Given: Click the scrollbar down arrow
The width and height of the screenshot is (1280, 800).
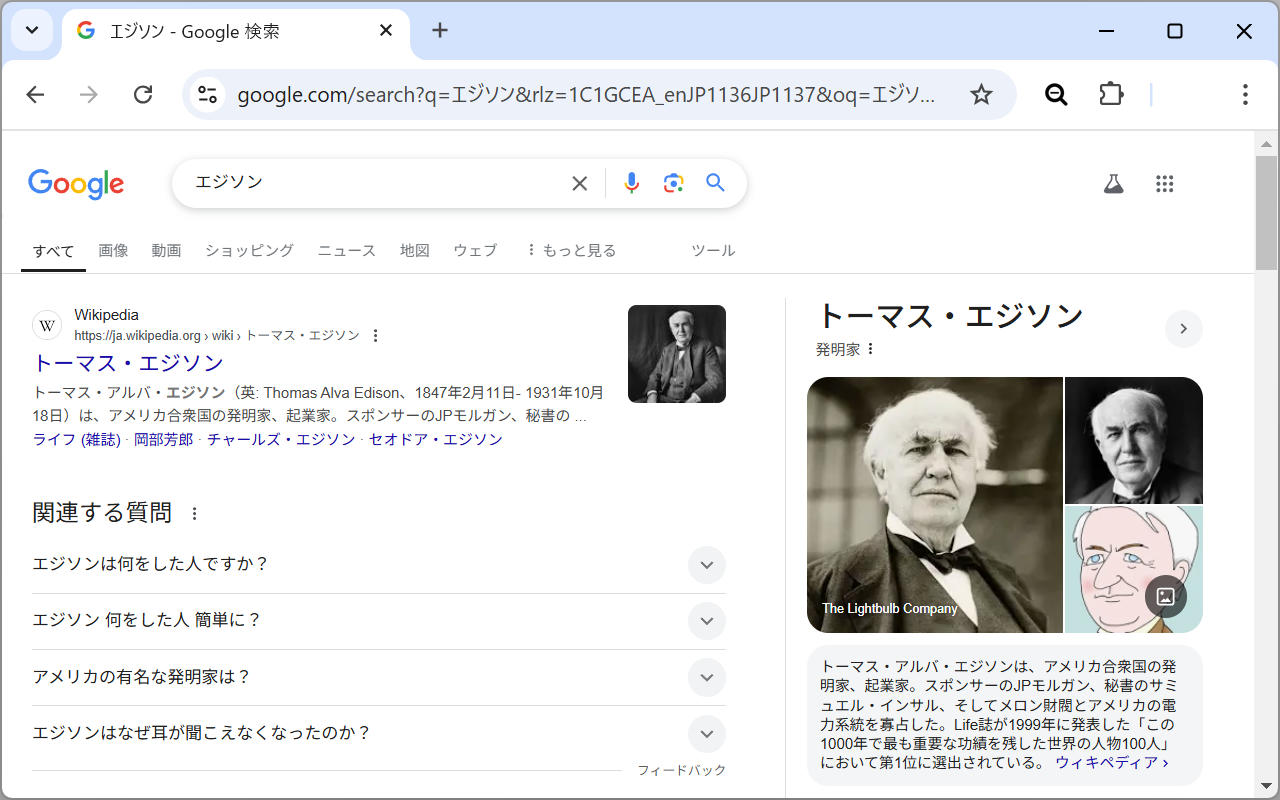Looking at the screenshot, I should point(1267,788).
